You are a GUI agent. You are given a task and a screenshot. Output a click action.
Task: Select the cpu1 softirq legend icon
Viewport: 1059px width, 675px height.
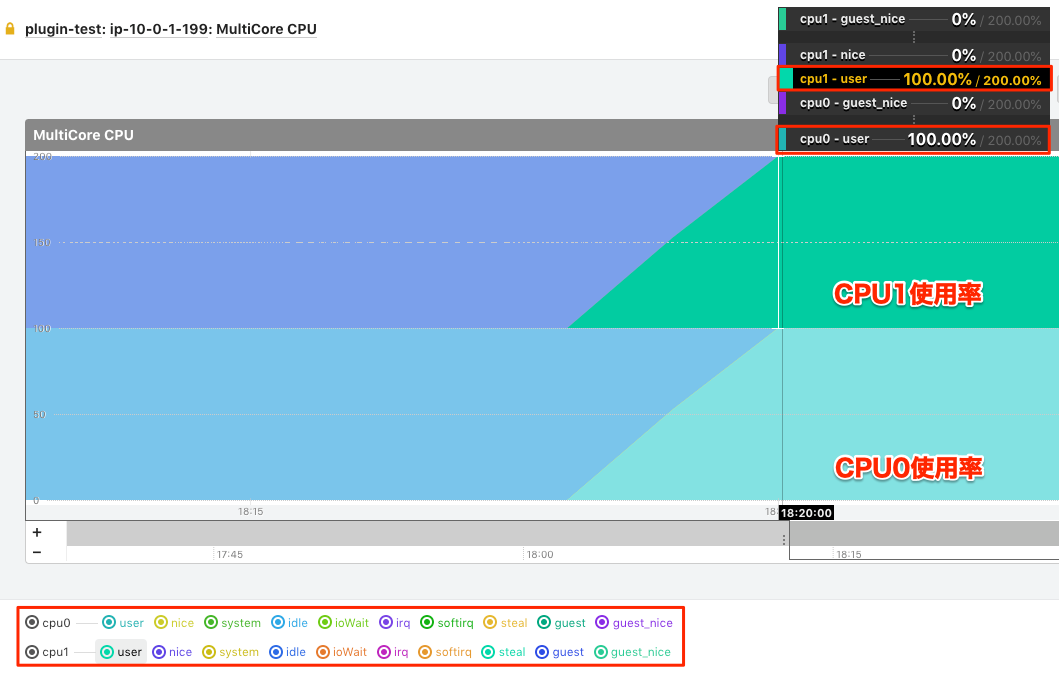pos(425,652)
